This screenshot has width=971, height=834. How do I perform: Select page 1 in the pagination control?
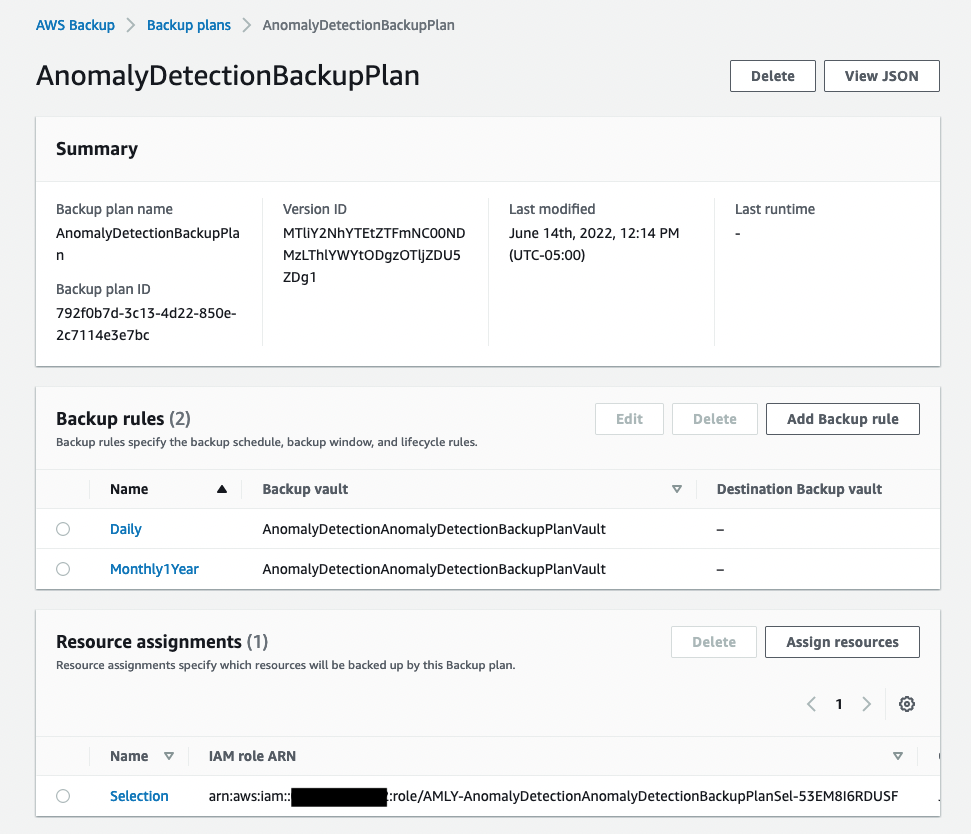click(x=838, y=704)
